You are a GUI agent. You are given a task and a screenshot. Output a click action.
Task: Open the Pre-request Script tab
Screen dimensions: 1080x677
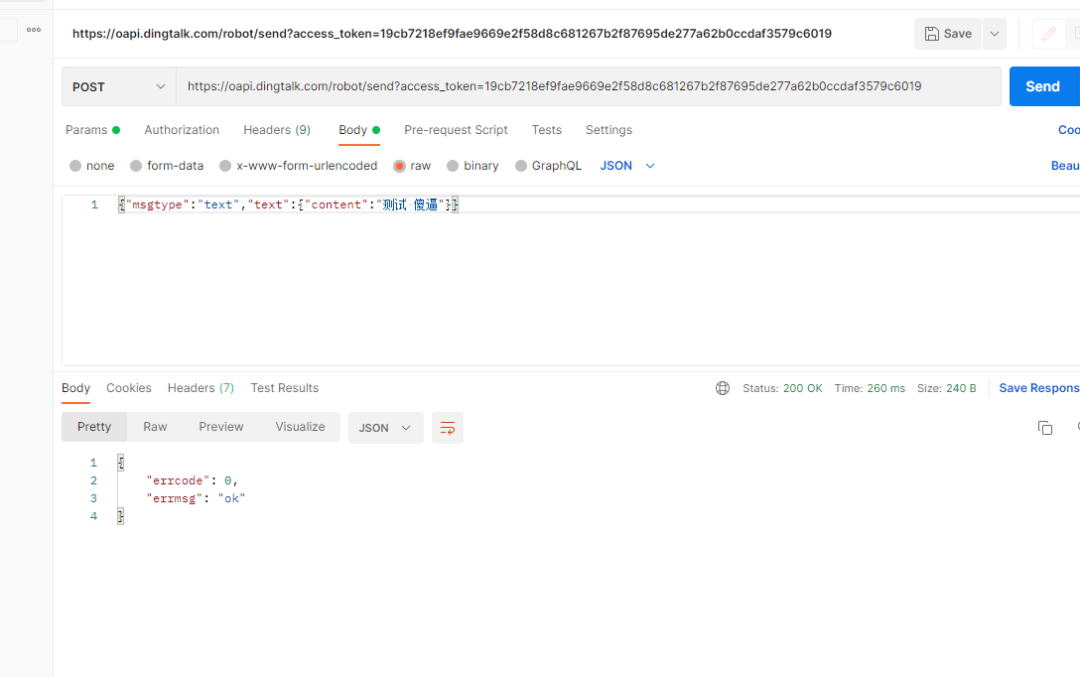455,130
